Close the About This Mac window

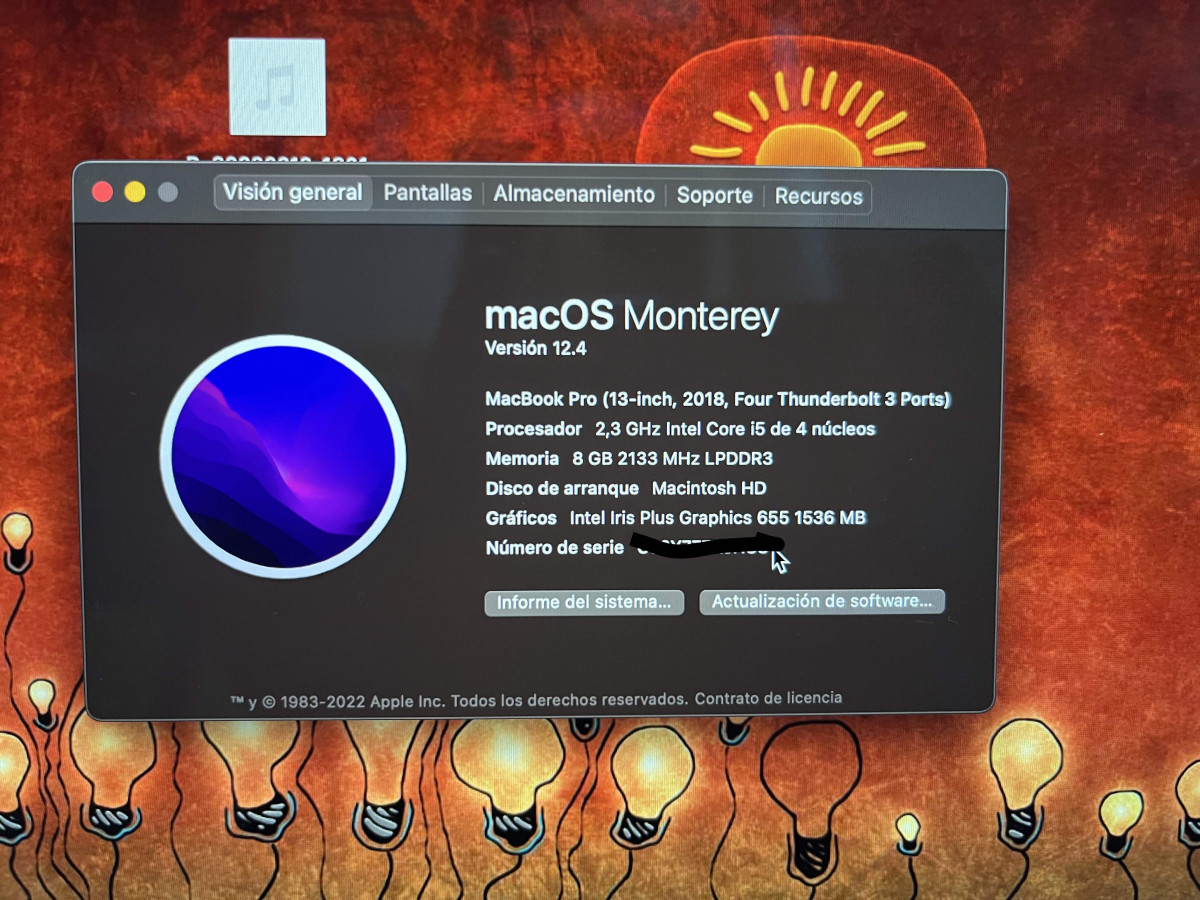point(102,192)
